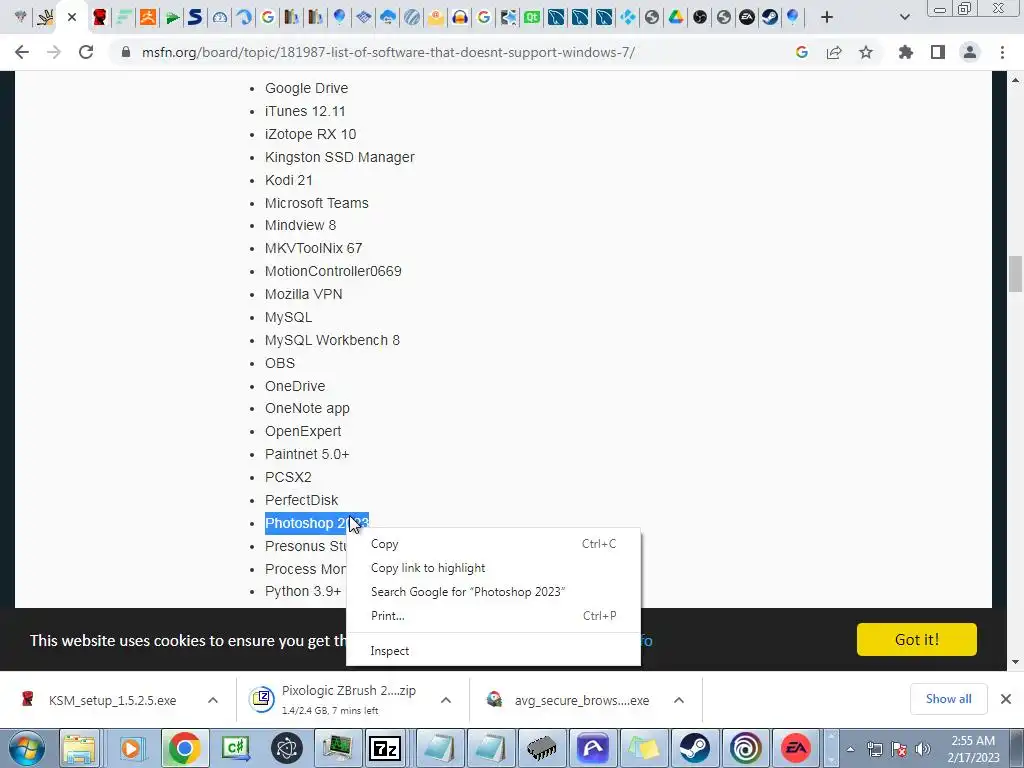Screen dimensions: 1024x768
Task: Click the Google icon in address bar
Action: pos(802,52)
